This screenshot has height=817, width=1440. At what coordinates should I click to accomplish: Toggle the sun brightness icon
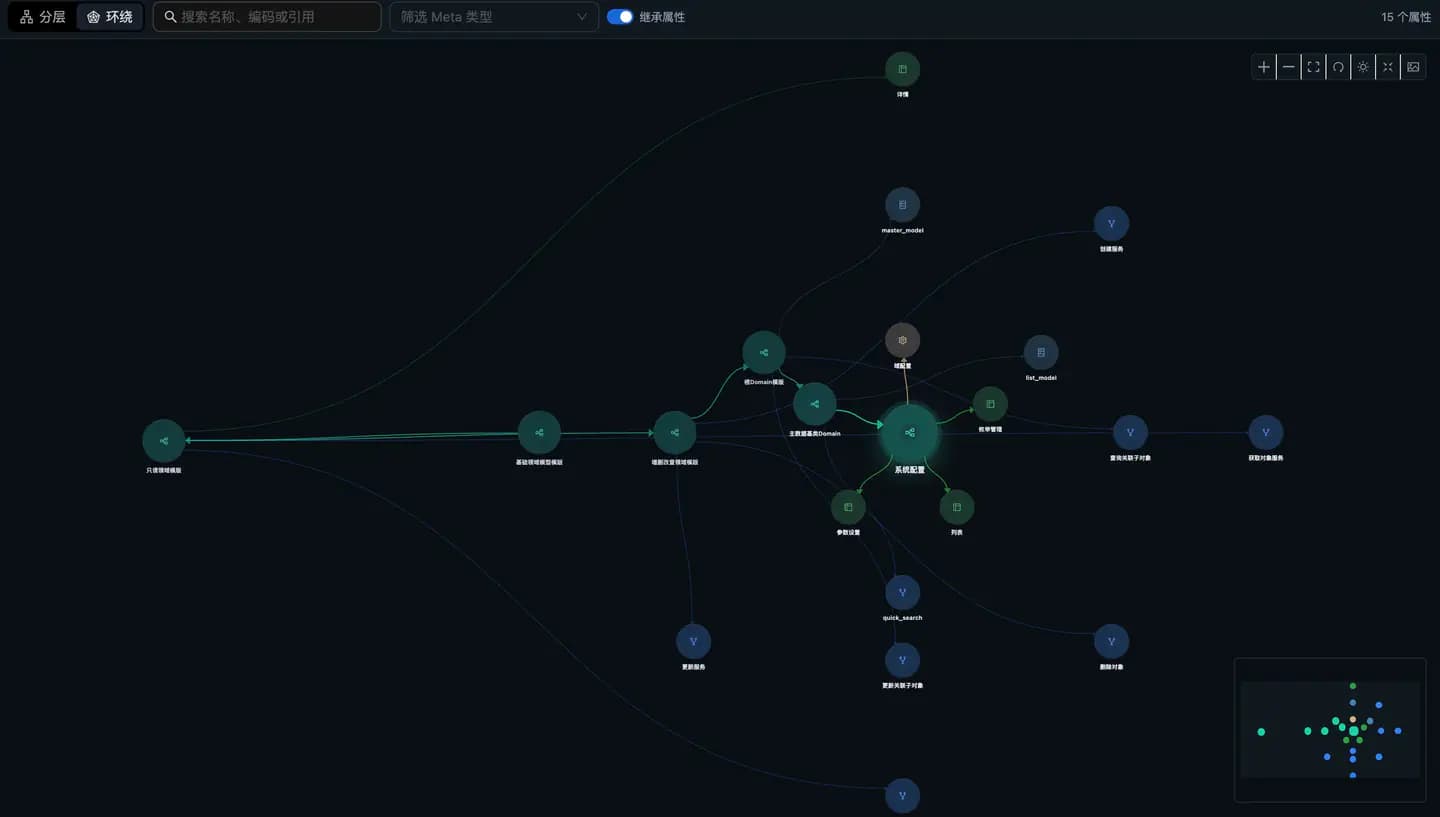[x=1363, y=67]
